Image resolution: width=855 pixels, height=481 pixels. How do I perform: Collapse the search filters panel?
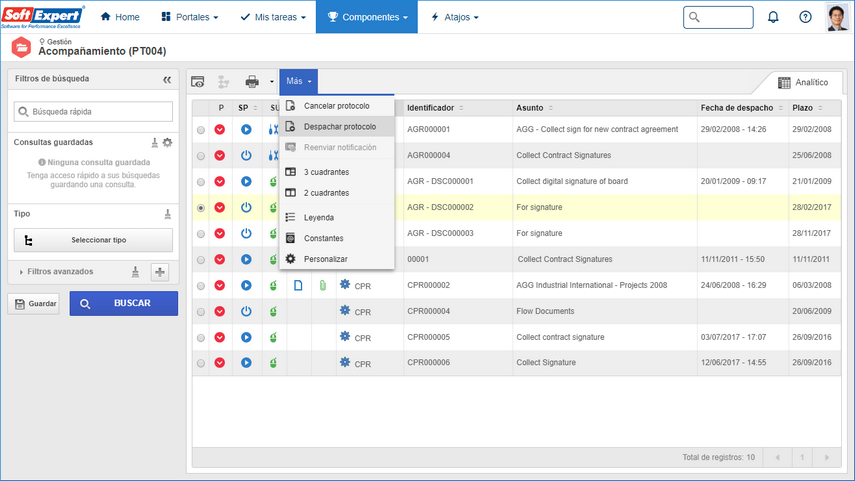coord(167,80)
